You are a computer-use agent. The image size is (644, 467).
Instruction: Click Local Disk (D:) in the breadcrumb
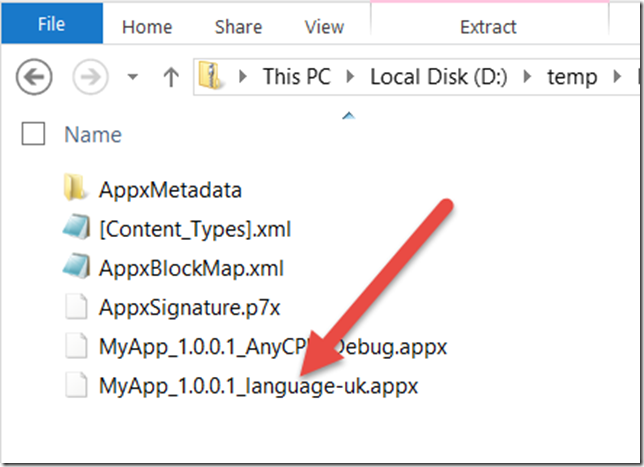pos(439,77)
